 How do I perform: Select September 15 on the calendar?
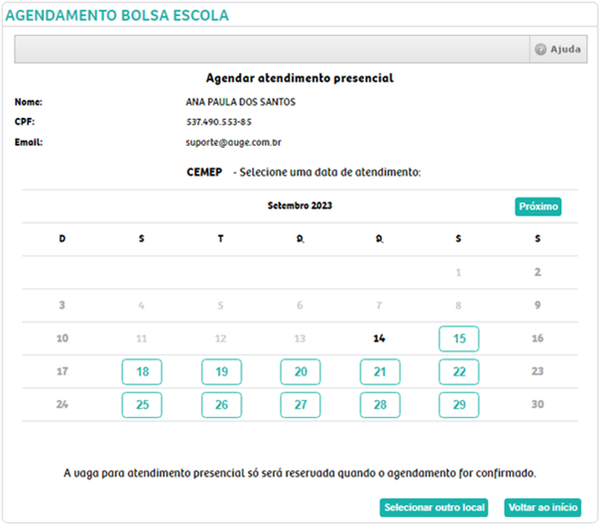coord(459,339)
